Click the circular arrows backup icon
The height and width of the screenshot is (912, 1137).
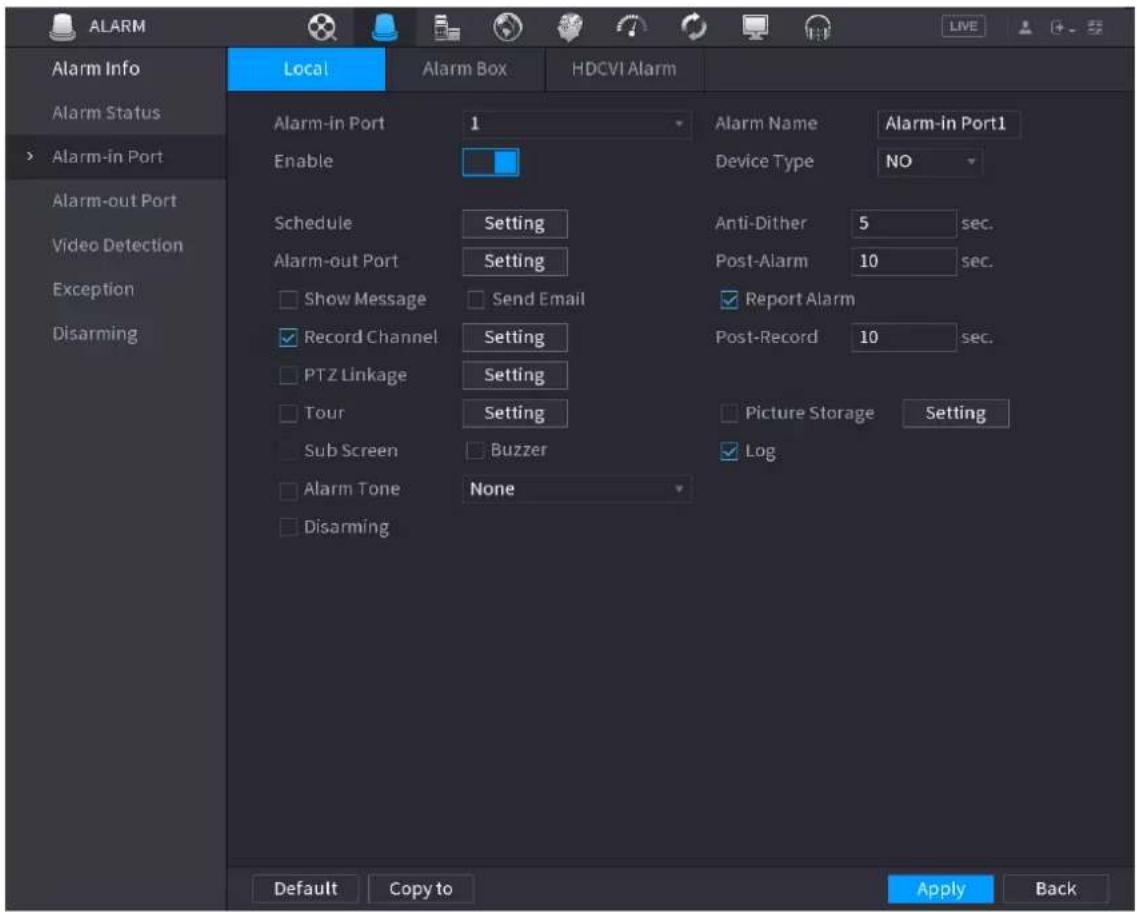click(694, 28)
